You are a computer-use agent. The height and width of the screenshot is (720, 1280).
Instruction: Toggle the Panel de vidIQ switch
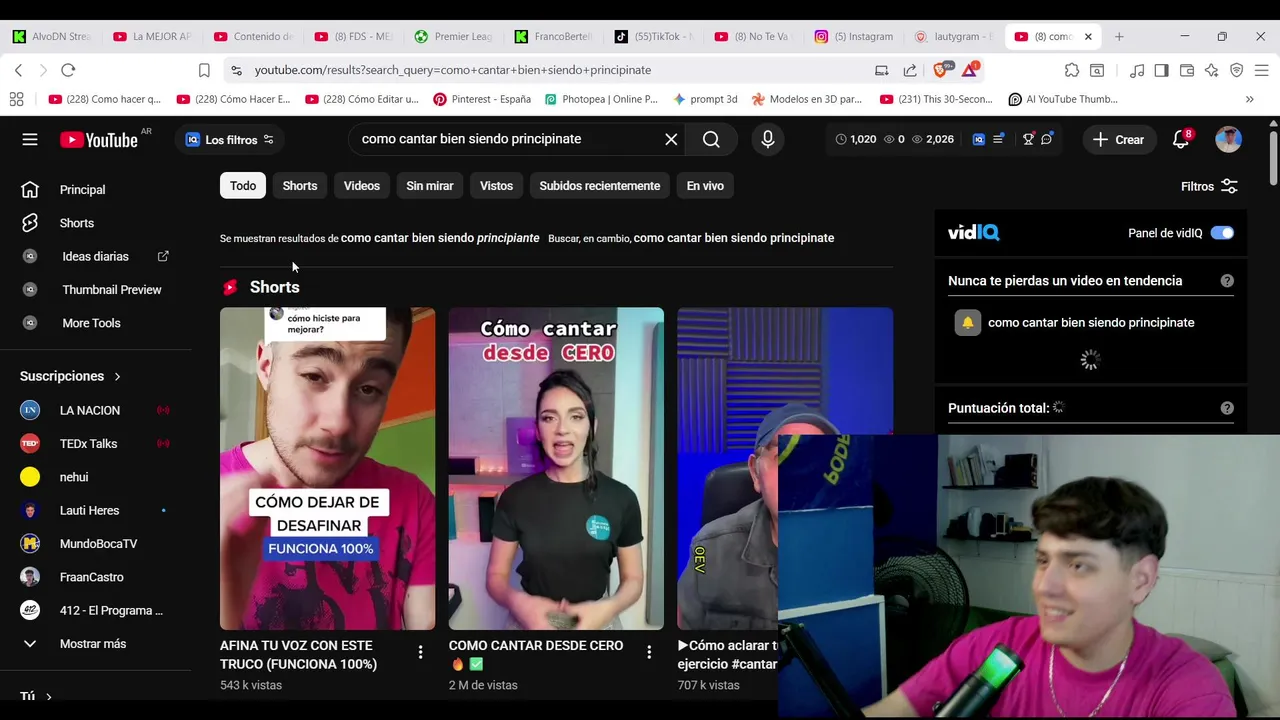pos(1222,233)
